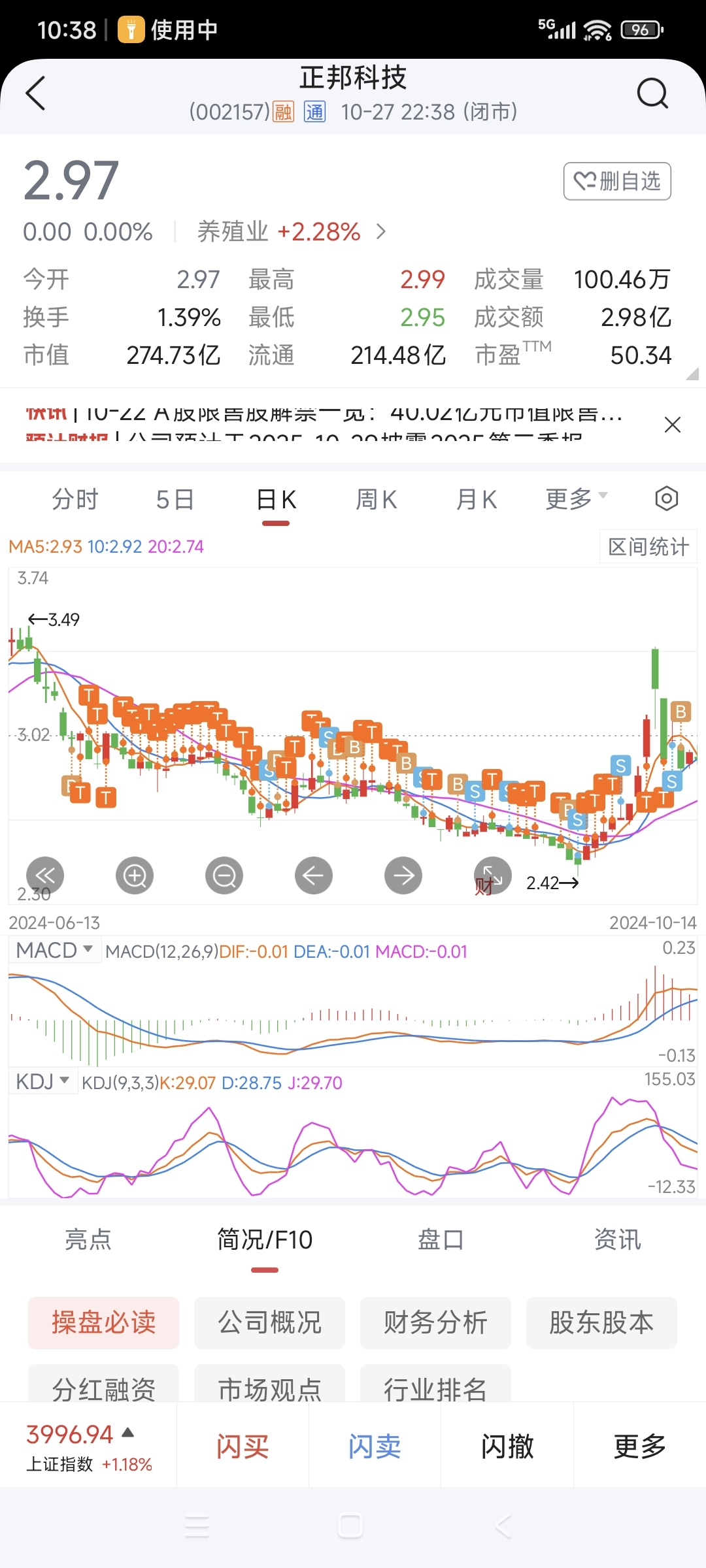Screen dimensions: 706x1568
Task: Tap MA5:2.93 moving average label
Action: (46, 546)
